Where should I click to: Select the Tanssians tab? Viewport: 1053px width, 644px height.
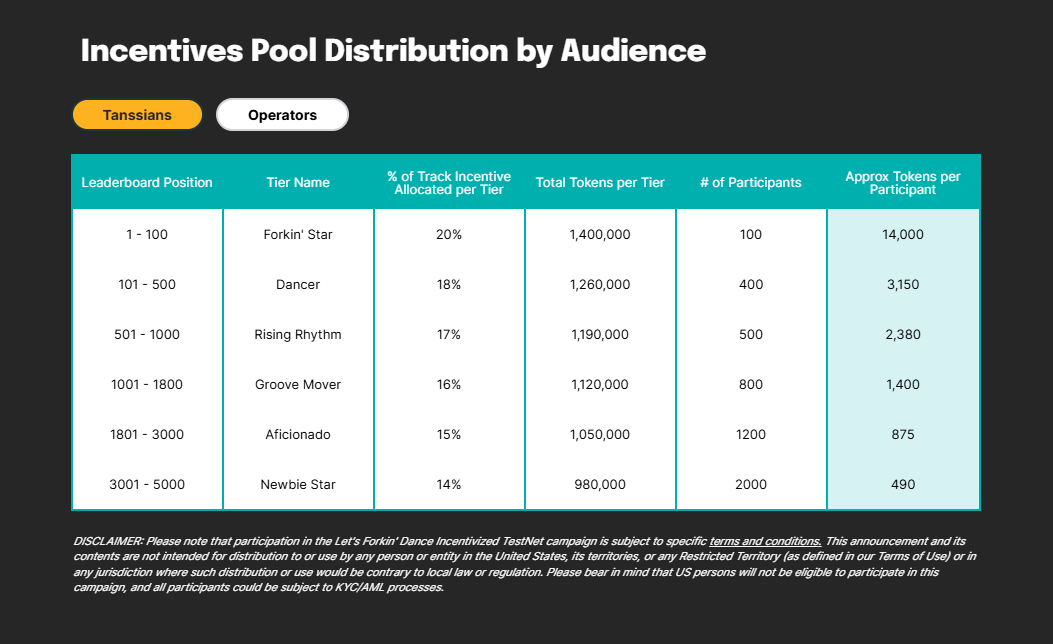pyautogui.click(x=137, y=115)
